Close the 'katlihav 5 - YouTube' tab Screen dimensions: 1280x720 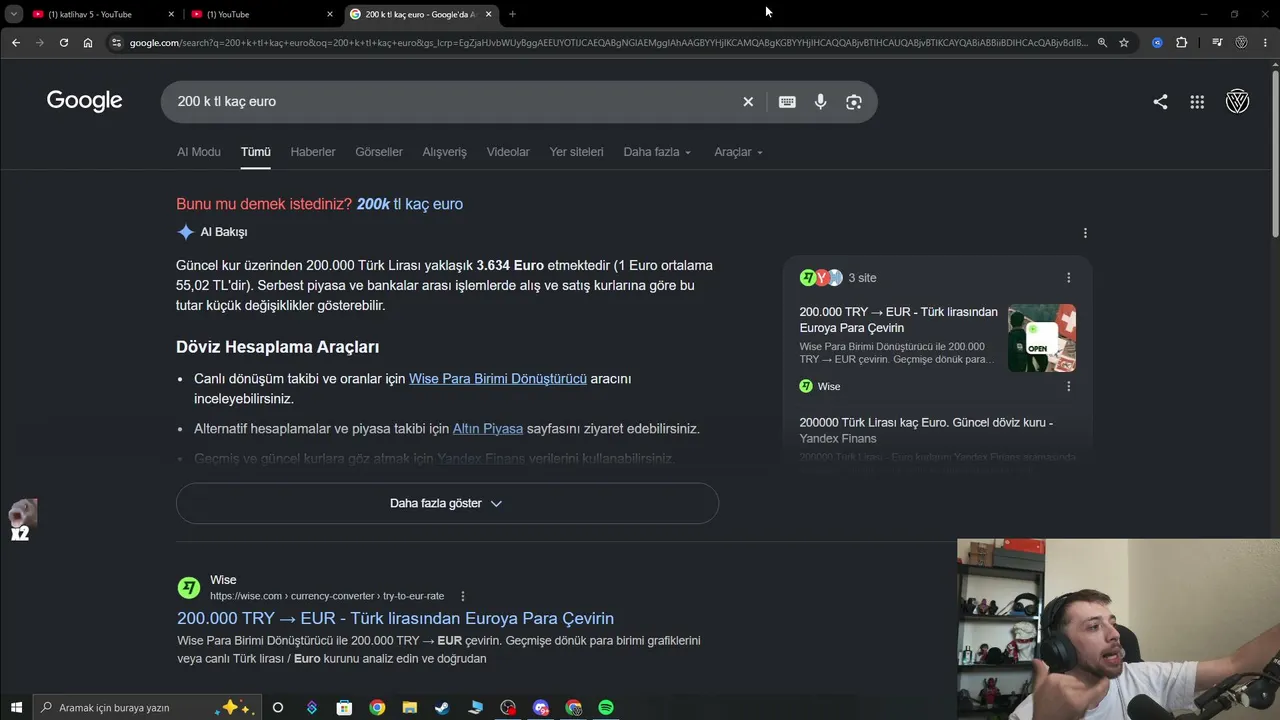(171, 14)
